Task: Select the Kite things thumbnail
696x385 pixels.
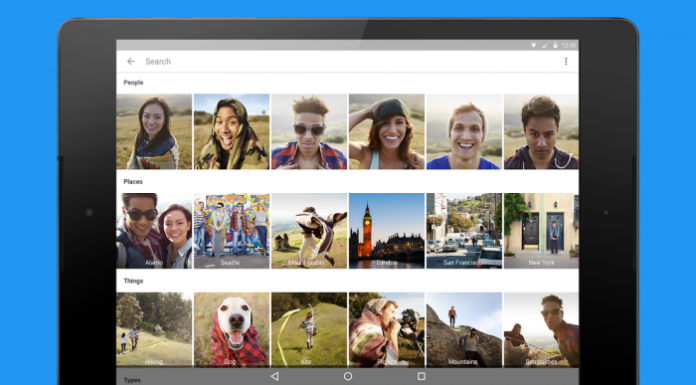Action: (x=309, y=329)
